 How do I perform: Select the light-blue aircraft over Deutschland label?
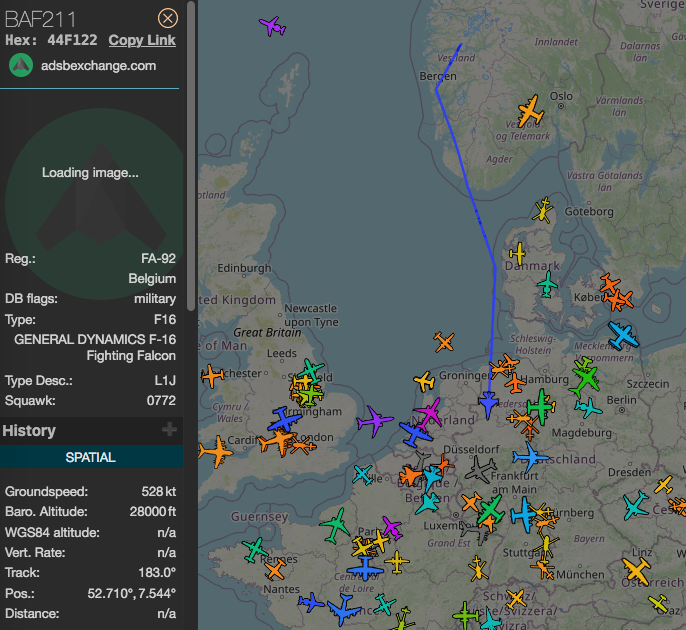coord(530,457)
